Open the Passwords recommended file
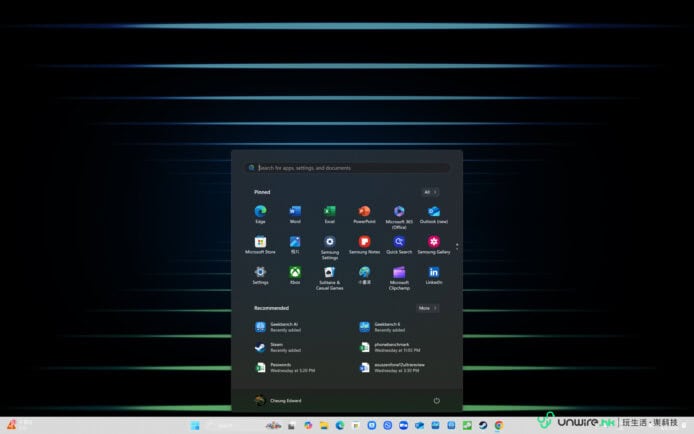This screenshot has height=434, width=694. click(279, 367)
